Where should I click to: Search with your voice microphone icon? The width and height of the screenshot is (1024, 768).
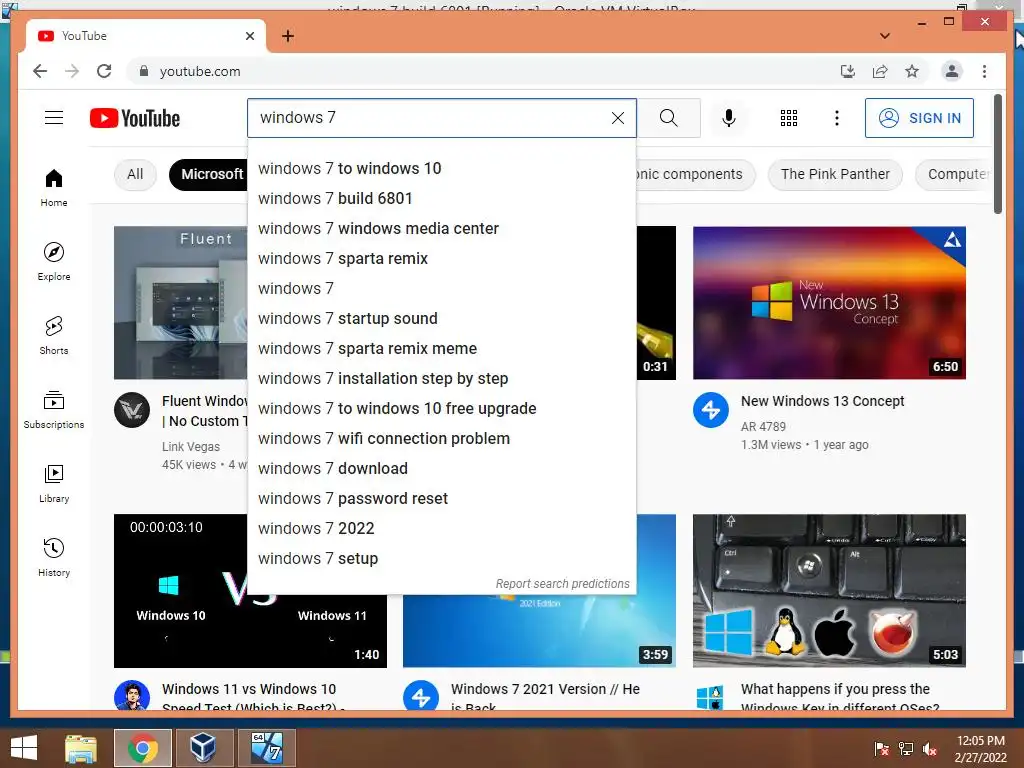coord(729,118)
